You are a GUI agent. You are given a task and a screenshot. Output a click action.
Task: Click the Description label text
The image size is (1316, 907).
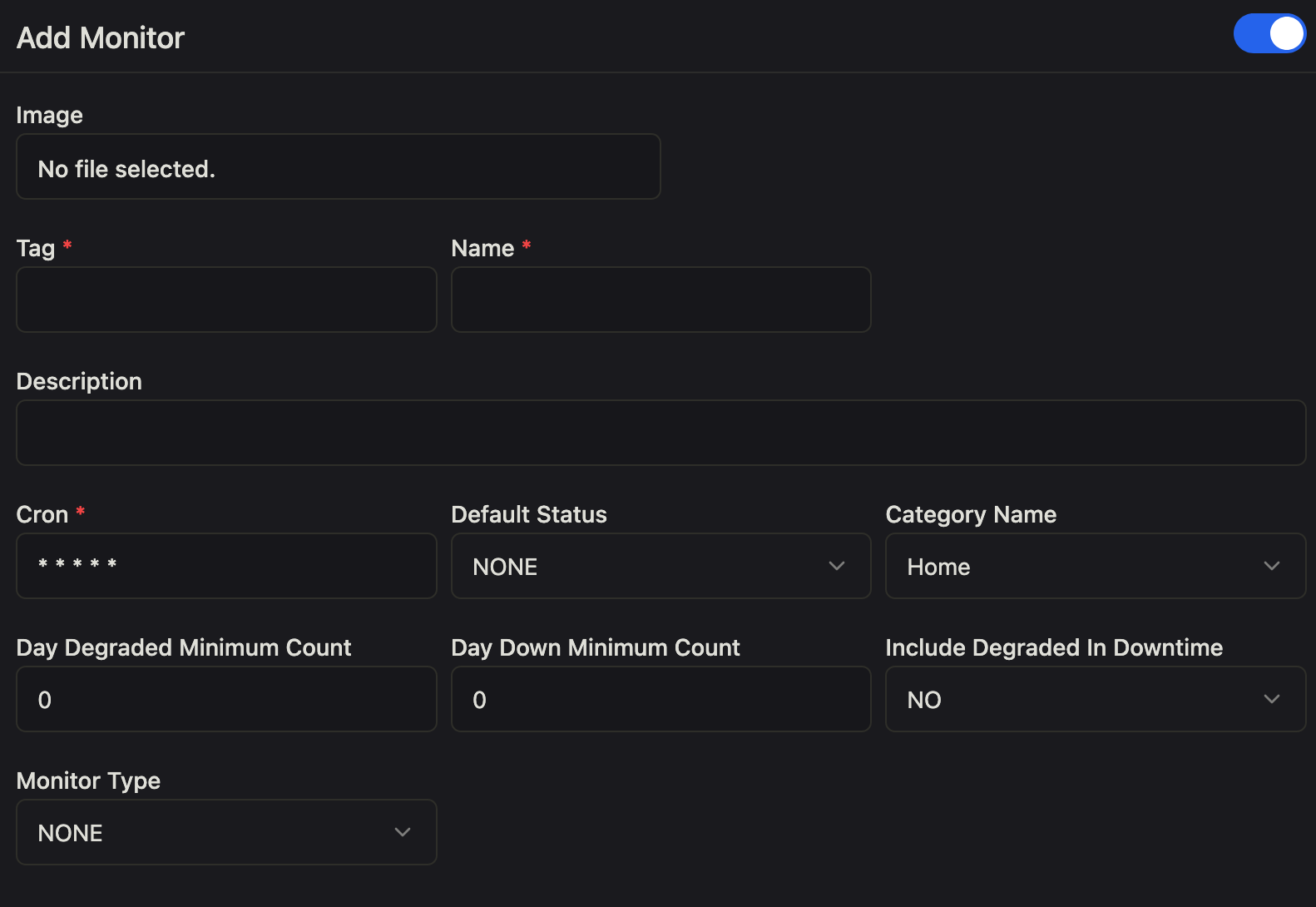[x=79, y=381]
